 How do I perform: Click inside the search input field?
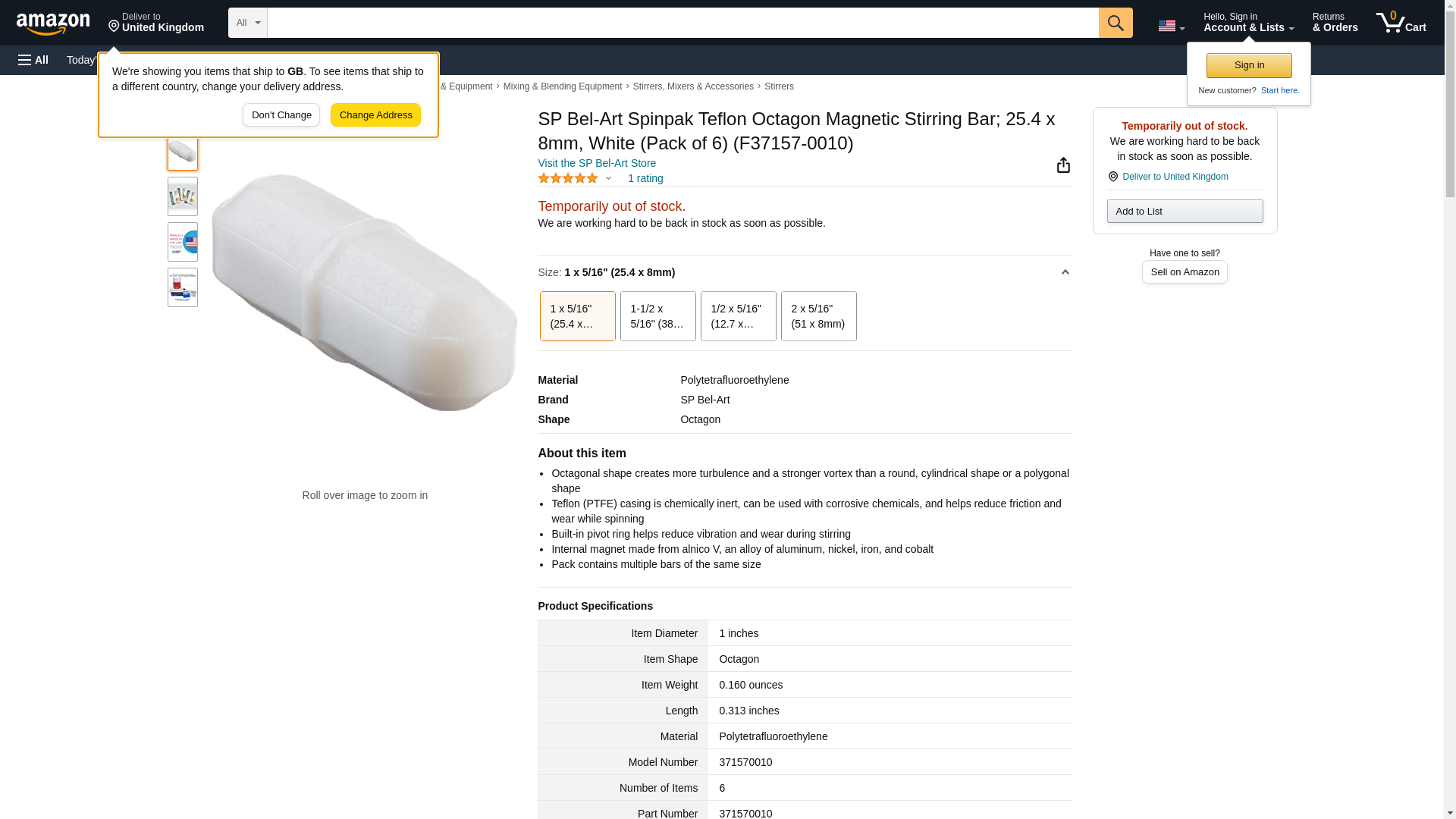[x=682, y=23]
